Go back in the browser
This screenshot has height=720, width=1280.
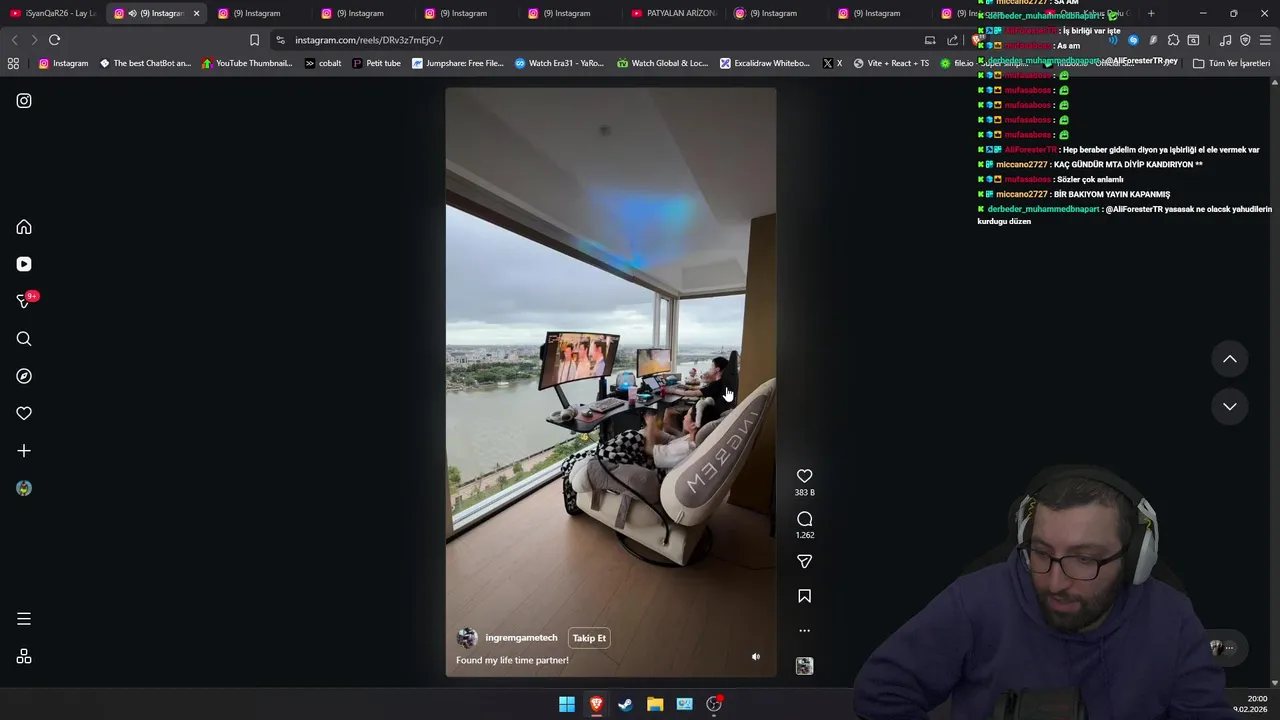tap(14, 40)
